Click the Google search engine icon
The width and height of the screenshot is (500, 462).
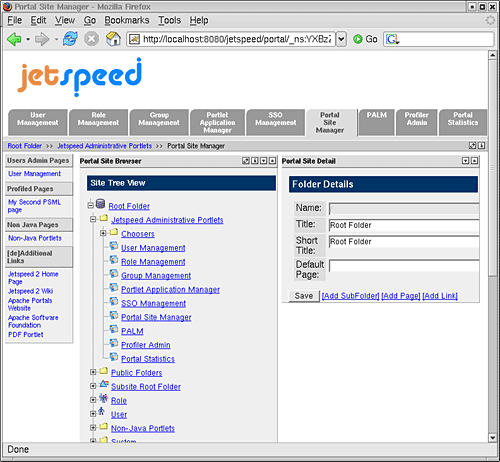coord(392,39)
